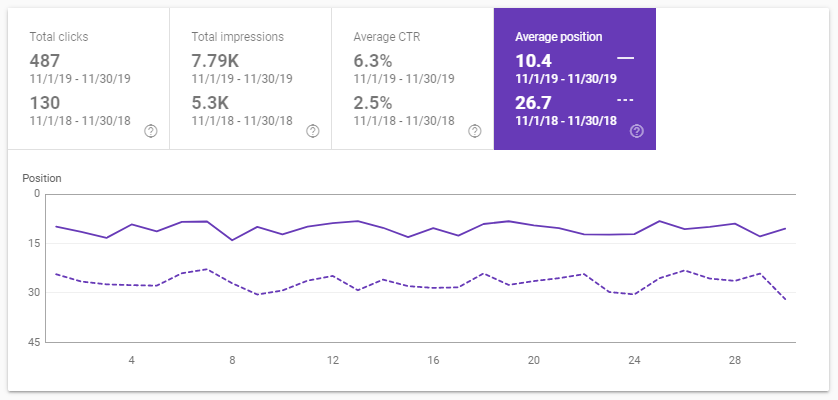Click the 130 clicks value for 2018
The height and width of the screenshot is (400, 838).
click(x=45, y=102)
